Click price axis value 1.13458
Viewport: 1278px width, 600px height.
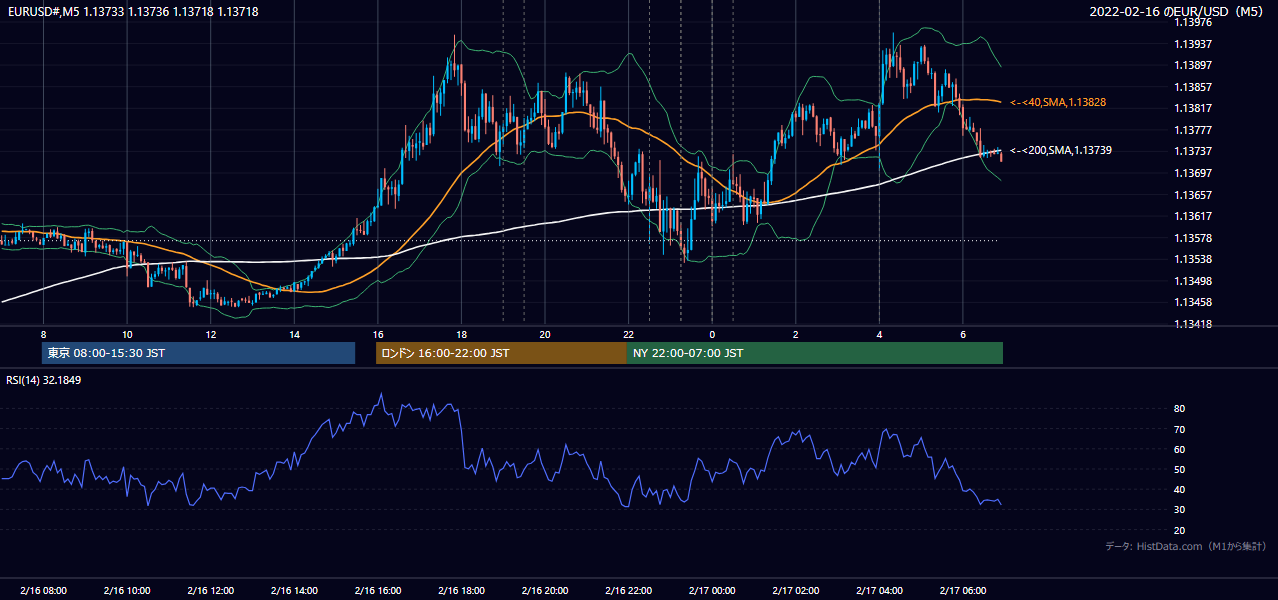coord(1192,302)
